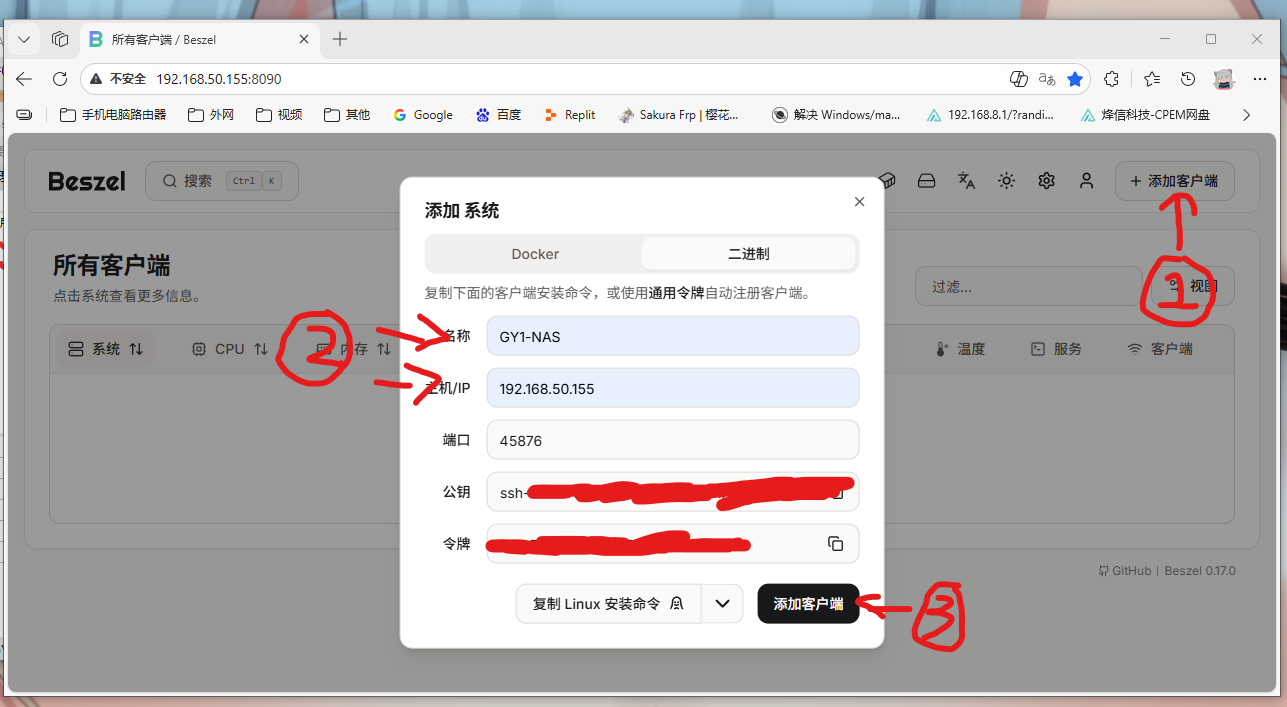Expand the install command dropdown chevron
This screenshot has height=707, width=1287.
click(x=722, y=604)
